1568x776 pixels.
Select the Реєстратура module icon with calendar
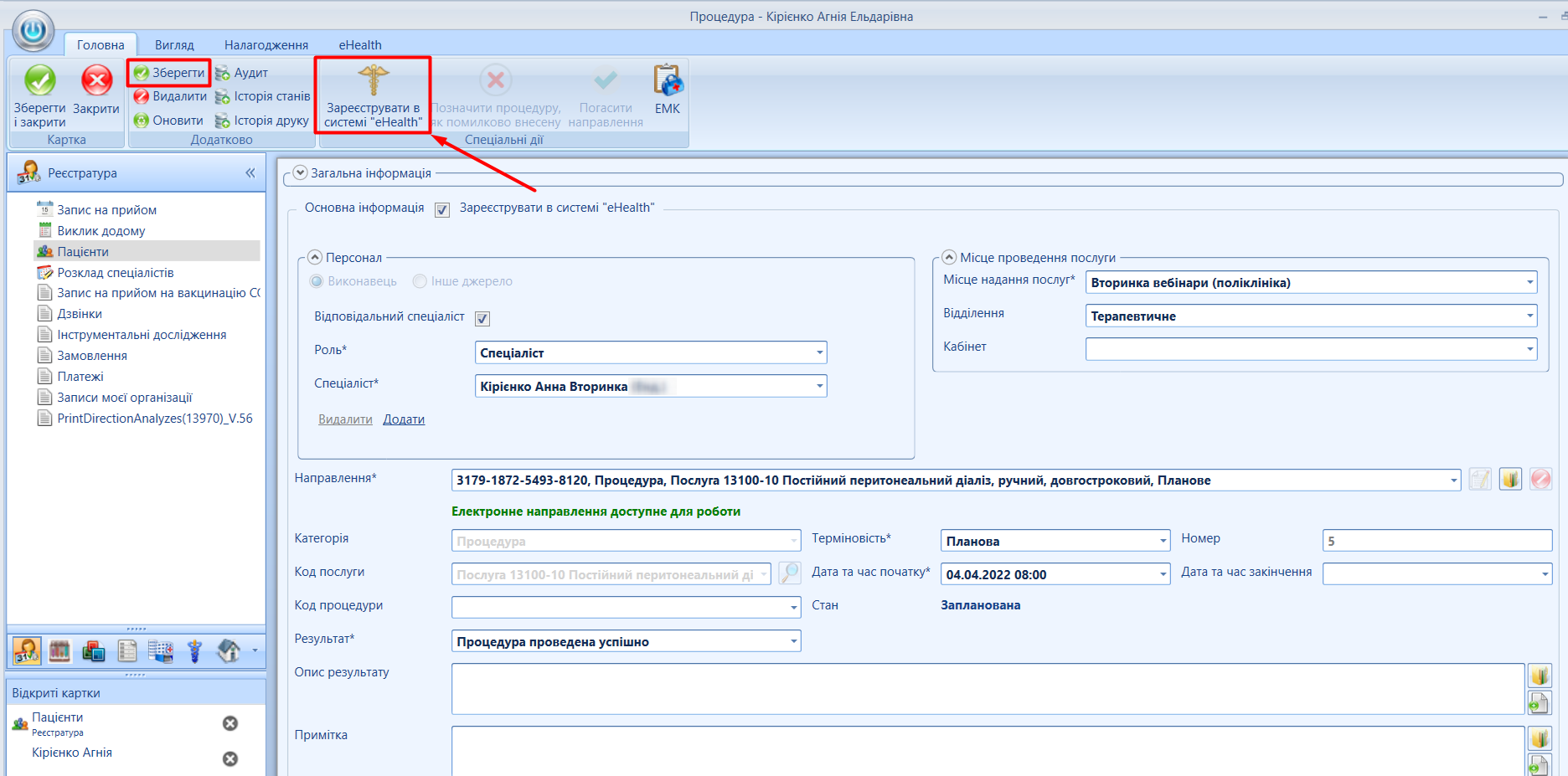(x=26, y=650)
